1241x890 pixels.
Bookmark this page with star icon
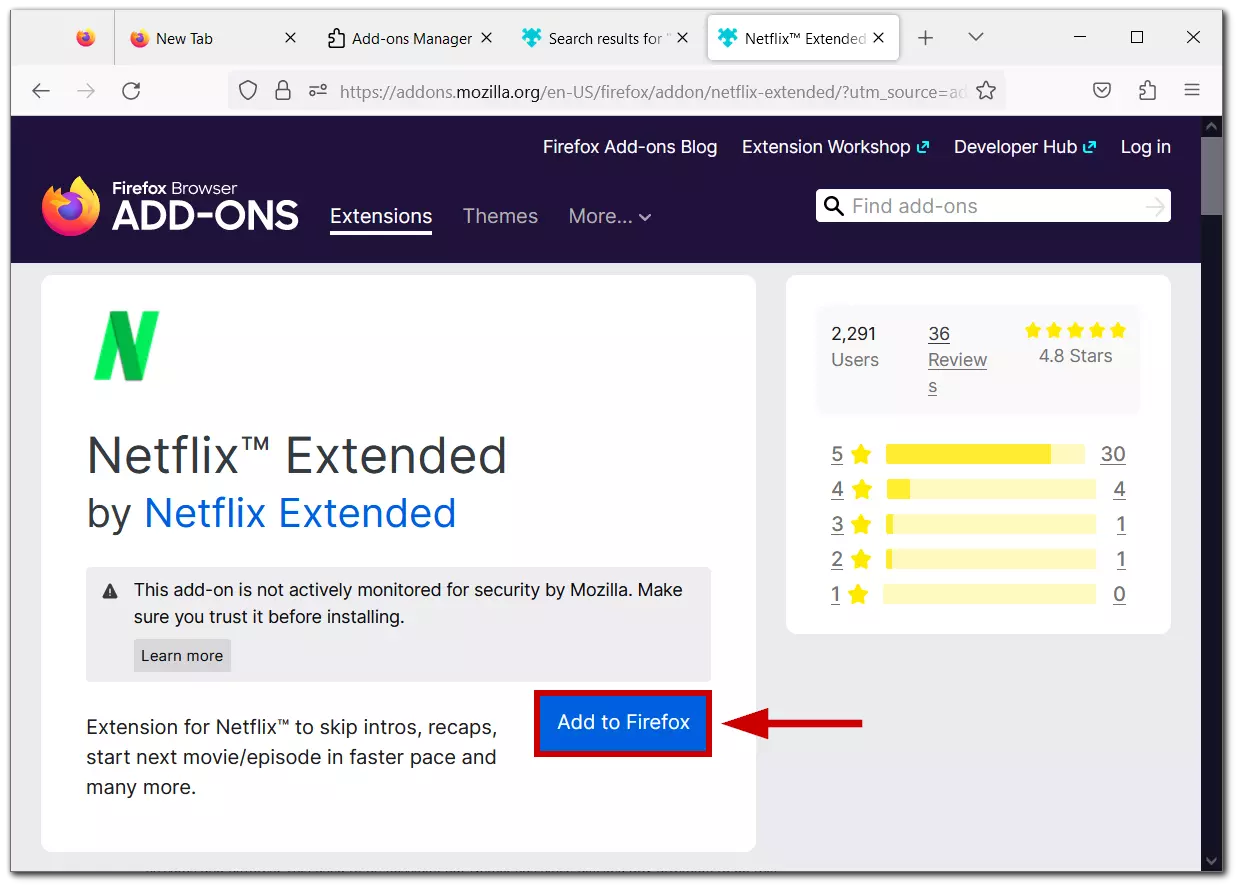986,91
